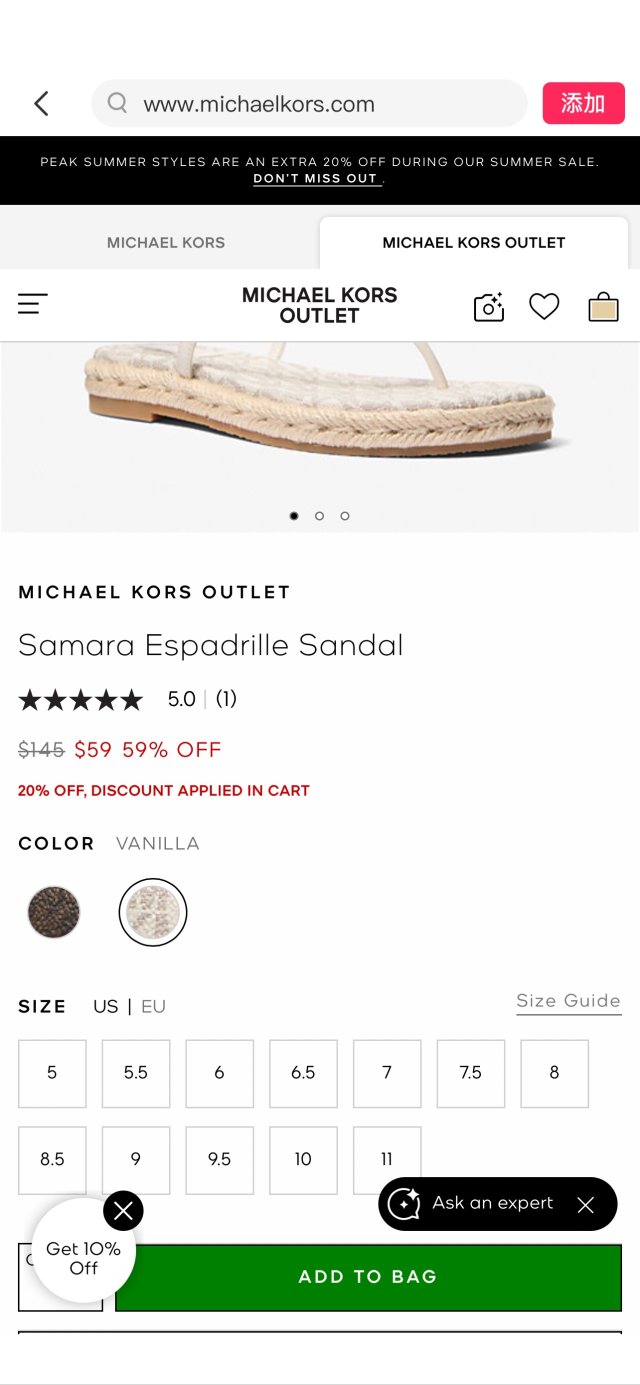Navigate back using the left arrow

[x=40, y=103]
